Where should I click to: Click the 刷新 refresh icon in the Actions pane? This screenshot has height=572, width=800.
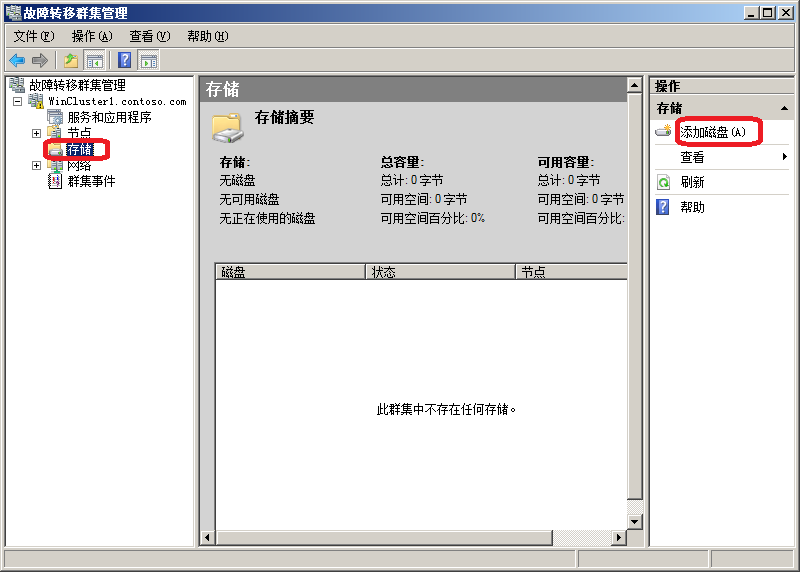point(663,182)
